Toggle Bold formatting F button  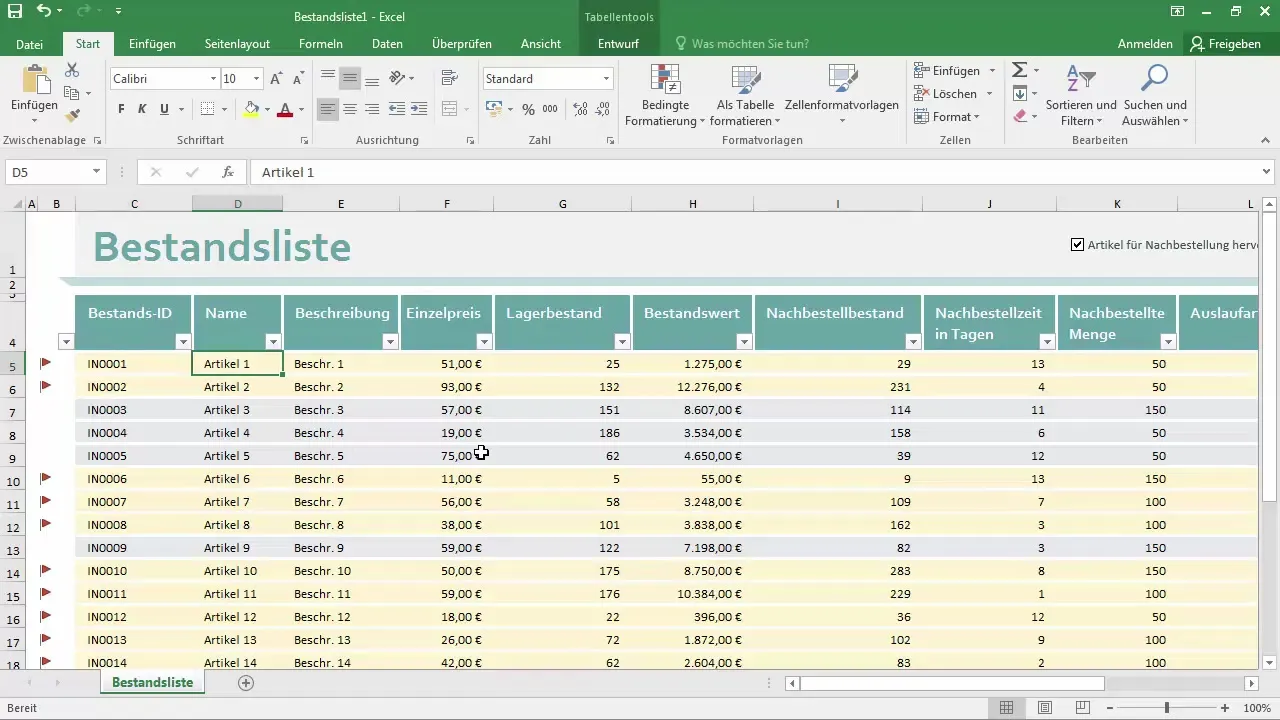pyautogui.click(x=121, y=109)
